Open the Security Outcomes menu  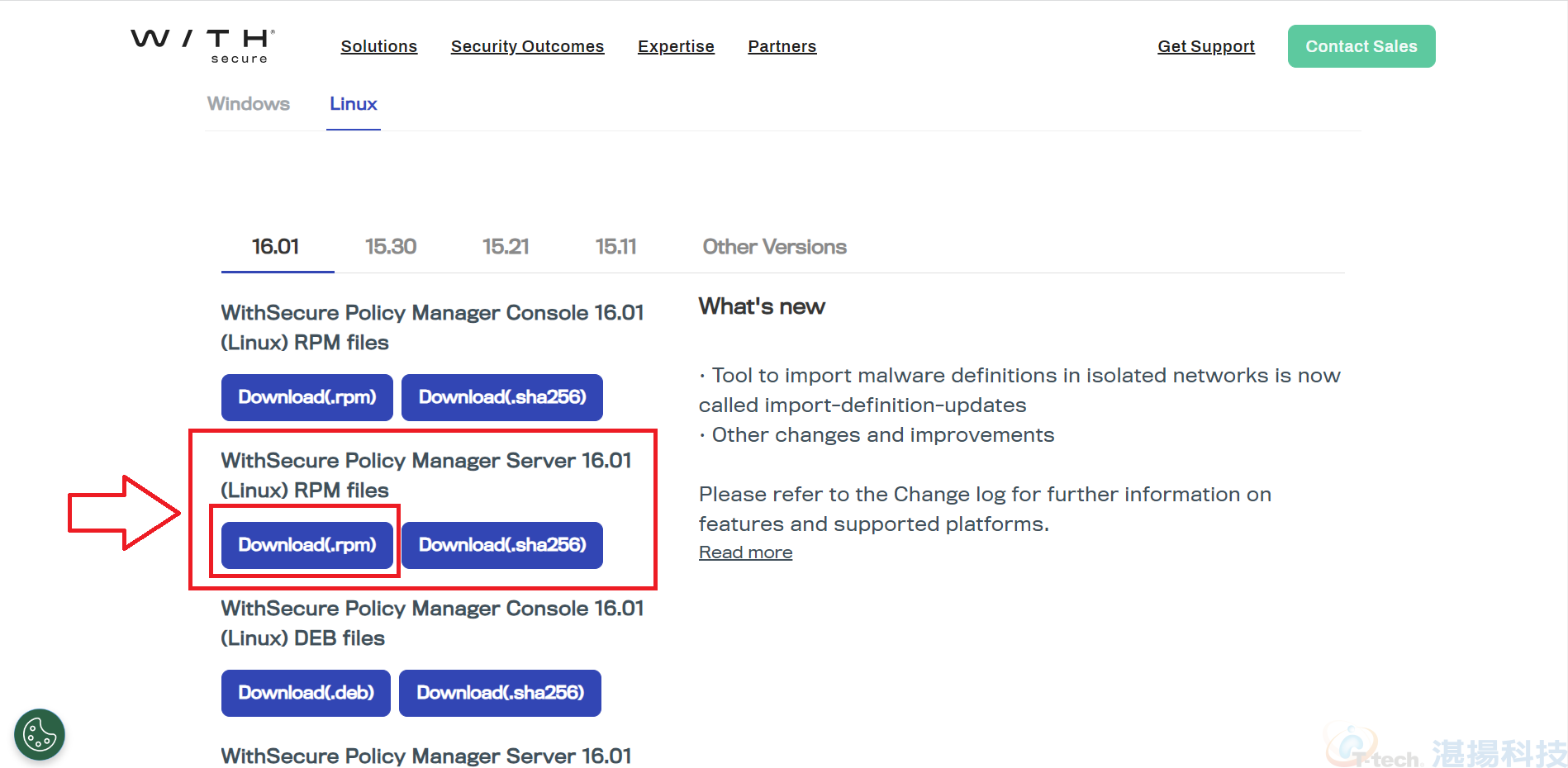point(527,46)
